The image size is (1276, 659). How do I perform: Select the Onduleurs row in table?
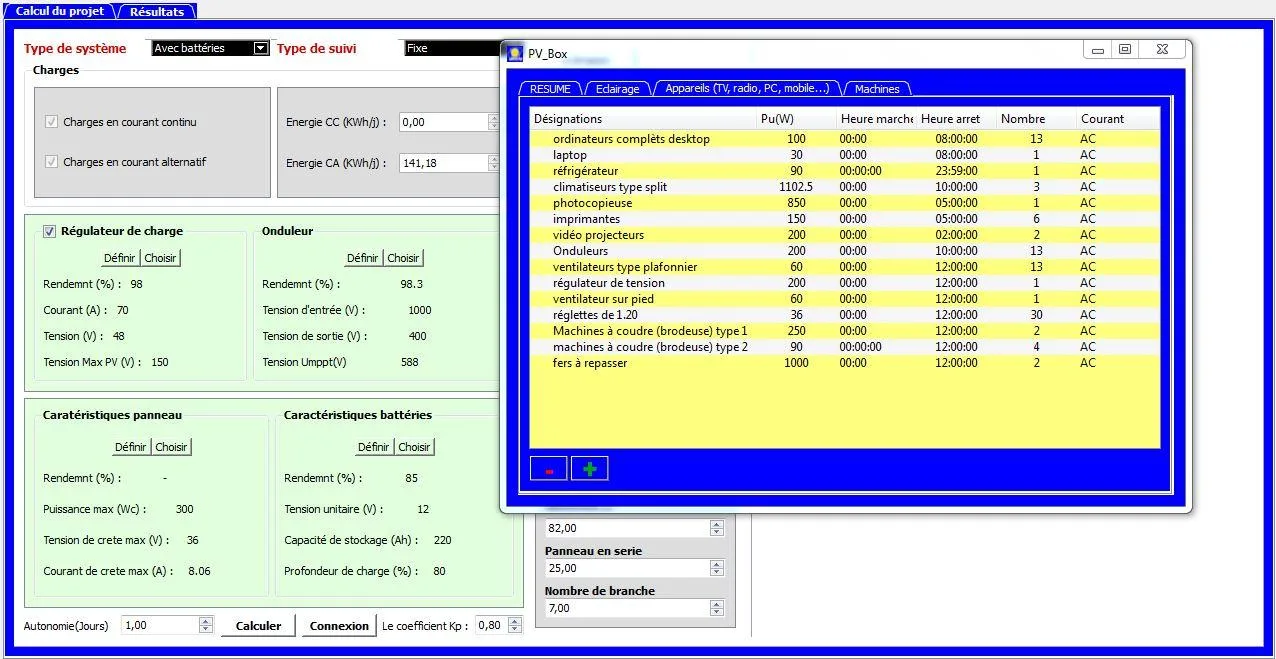[845, 251]
